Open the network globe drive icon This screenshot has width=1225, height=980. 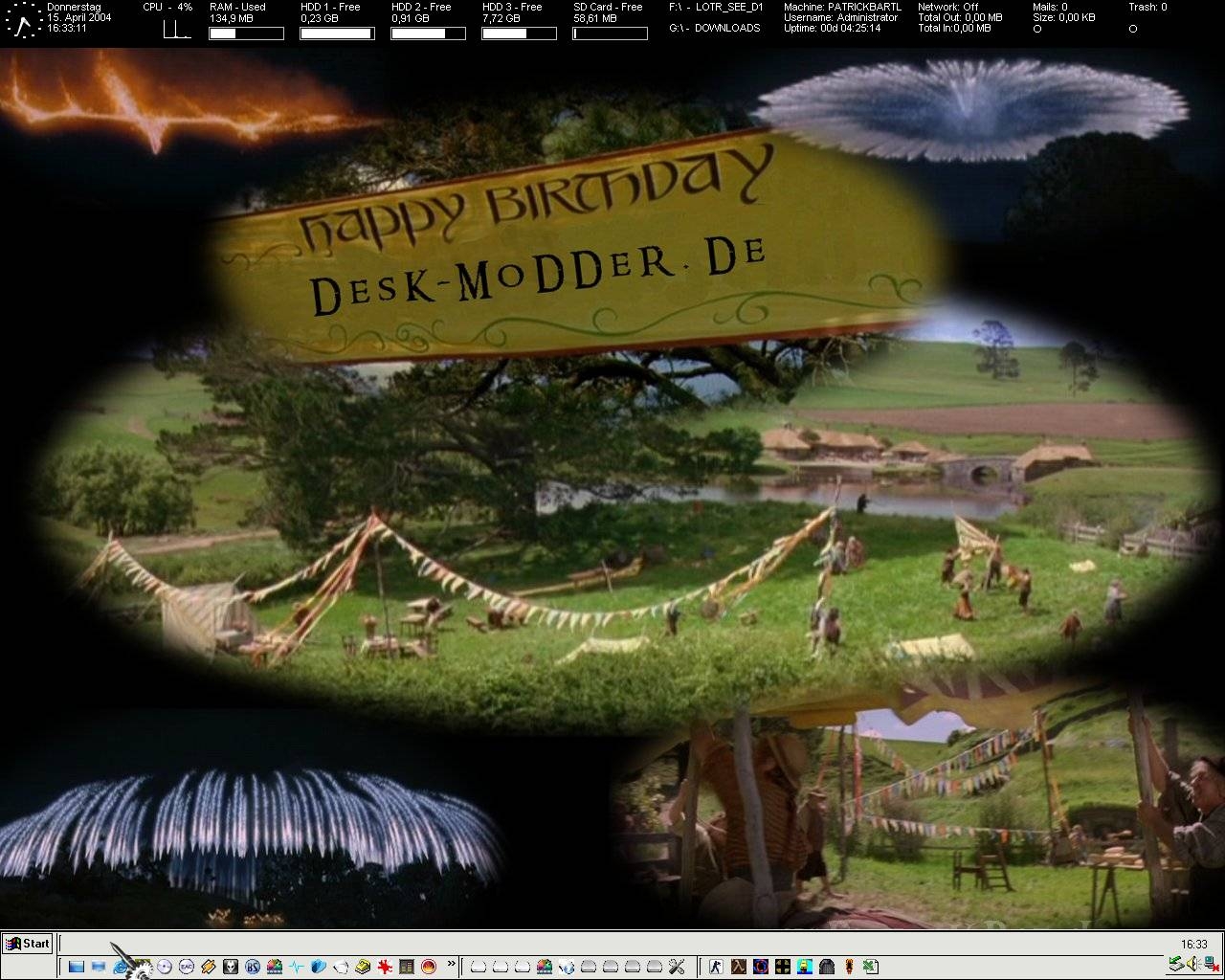point(567,967)
